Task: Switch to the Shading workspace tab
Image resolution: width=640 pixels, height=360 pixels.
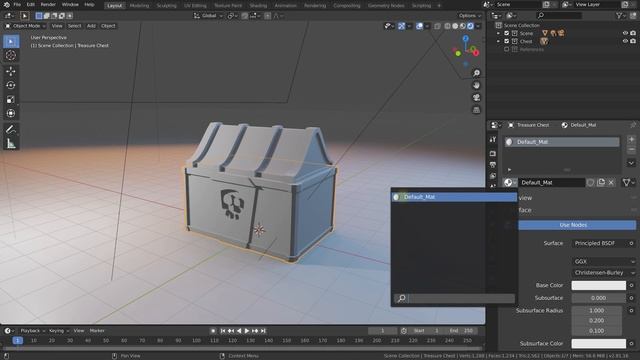Action: coord(258,6)
